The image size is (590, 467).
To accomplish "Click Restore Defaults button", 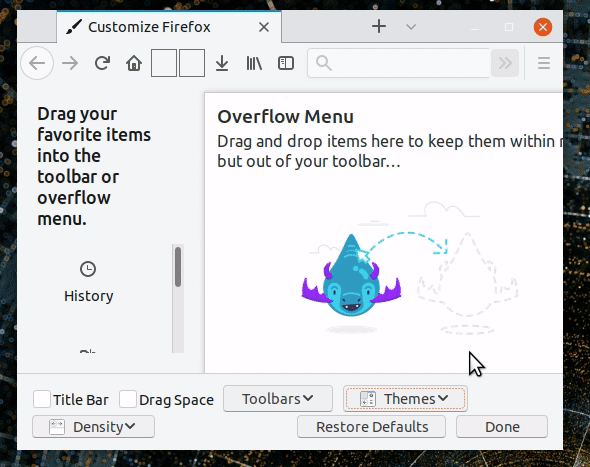I will (x=371, y=427).
